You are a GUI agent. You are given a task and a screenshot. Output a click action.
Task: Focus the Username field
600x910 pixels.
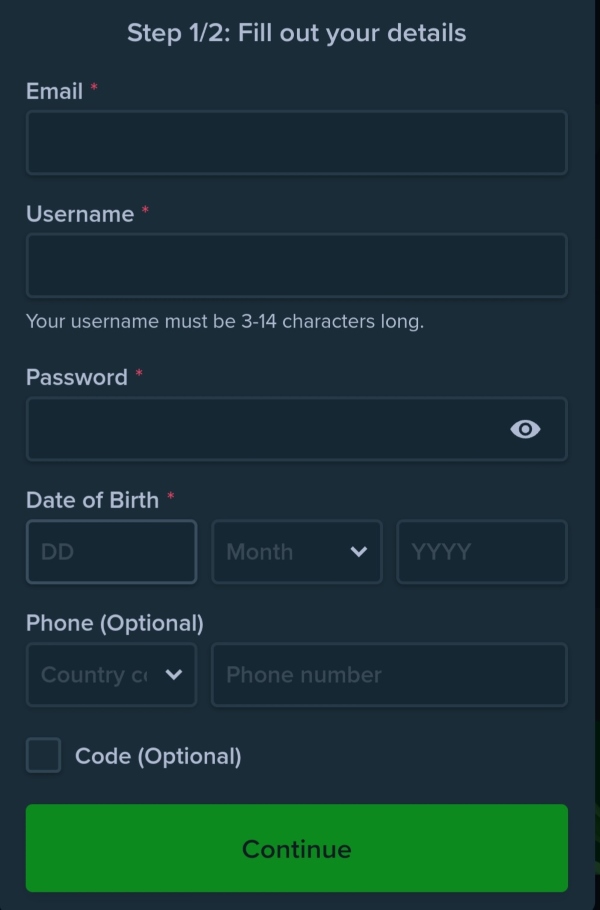point(296,265)
